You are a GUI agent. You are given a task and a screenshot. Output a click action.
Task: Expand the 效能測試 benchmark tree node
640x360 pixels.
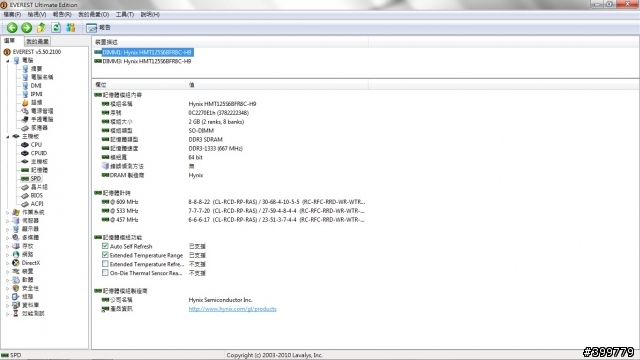tap(8, 314)
